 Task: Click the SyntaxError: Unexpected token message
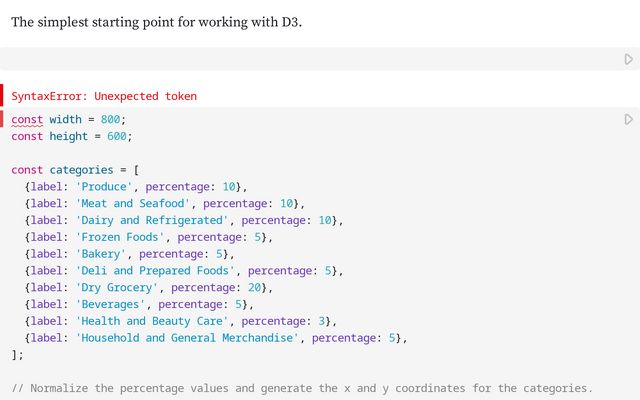104,96
